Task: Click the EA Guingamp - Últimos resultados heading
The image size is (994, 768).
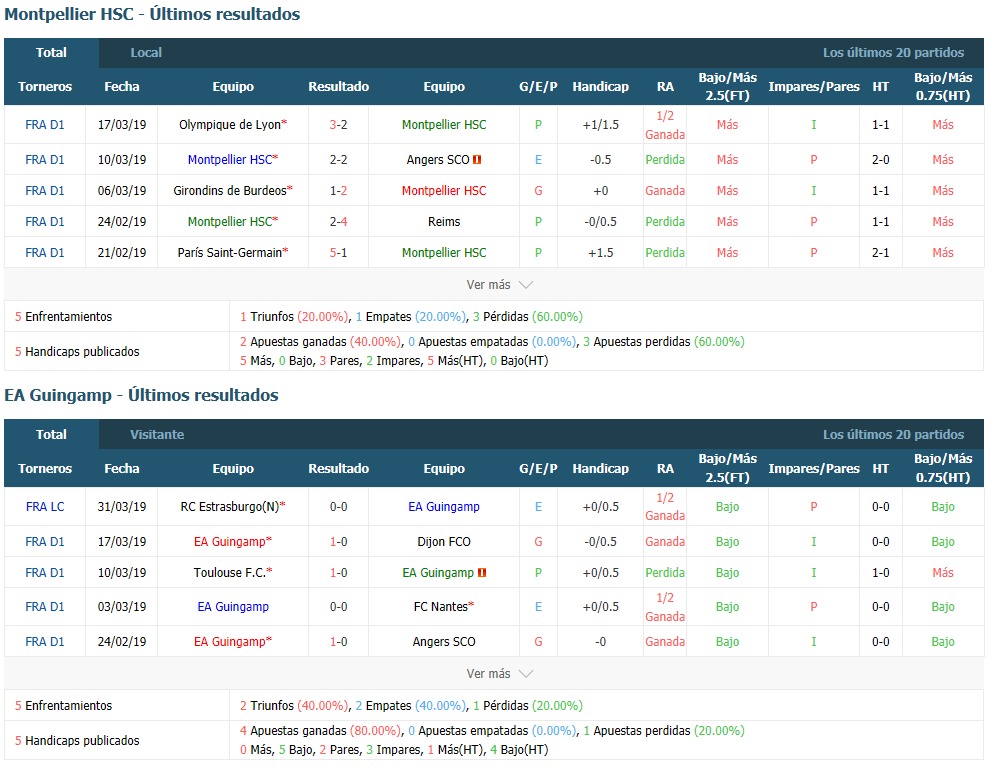Action: pos(141,396)
